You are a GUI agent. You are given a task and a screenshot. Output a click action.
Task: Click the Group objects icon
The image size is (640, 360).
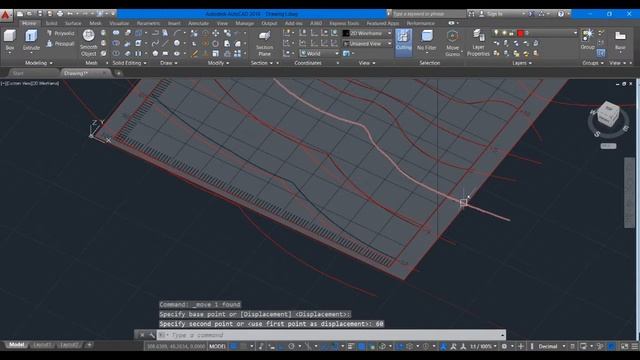coord(588,39)
